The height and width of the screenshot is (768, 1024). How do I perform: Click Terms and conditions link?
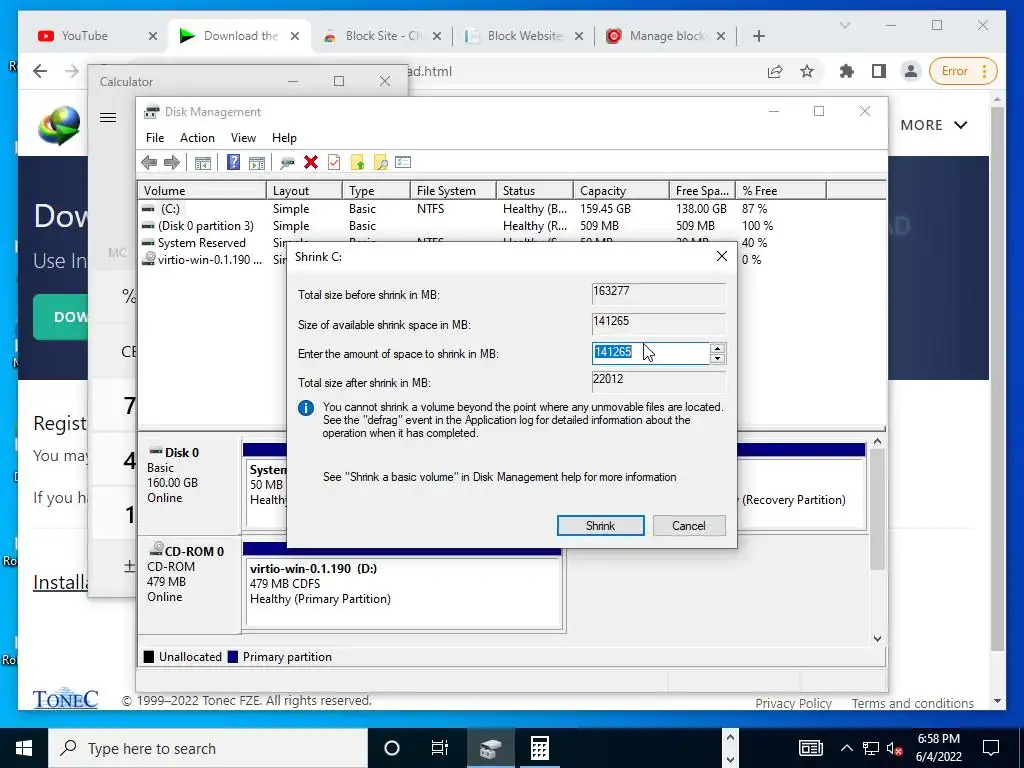[912, 703]
